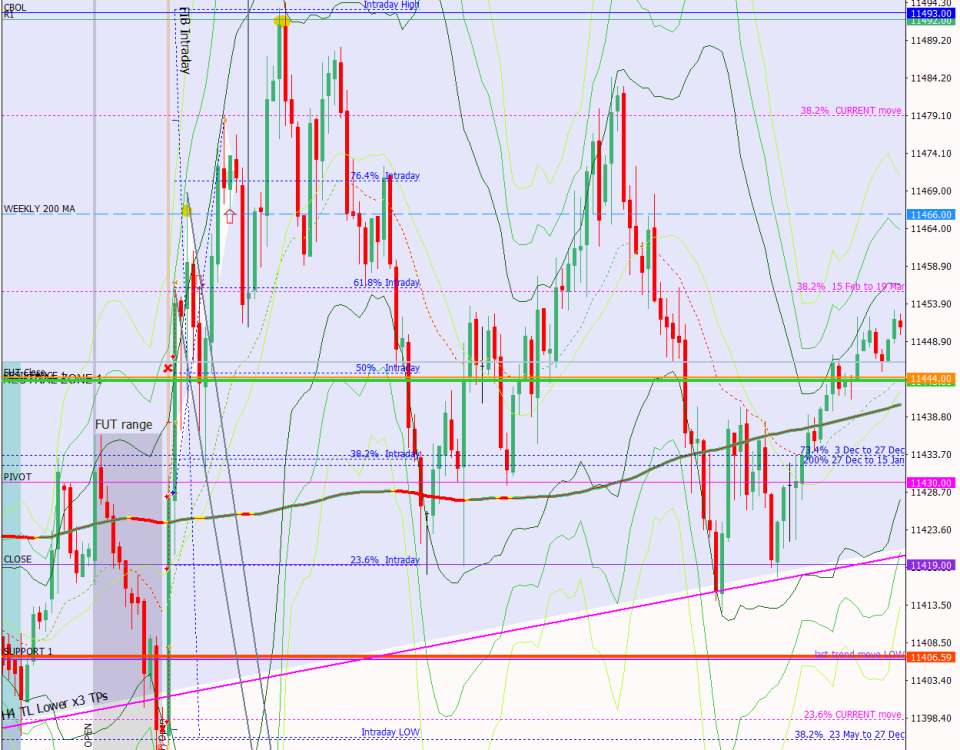Select the FUT range shaded box label
Image resolution: width=960 pixels, height=750 pixels.
tap(123, 424)
